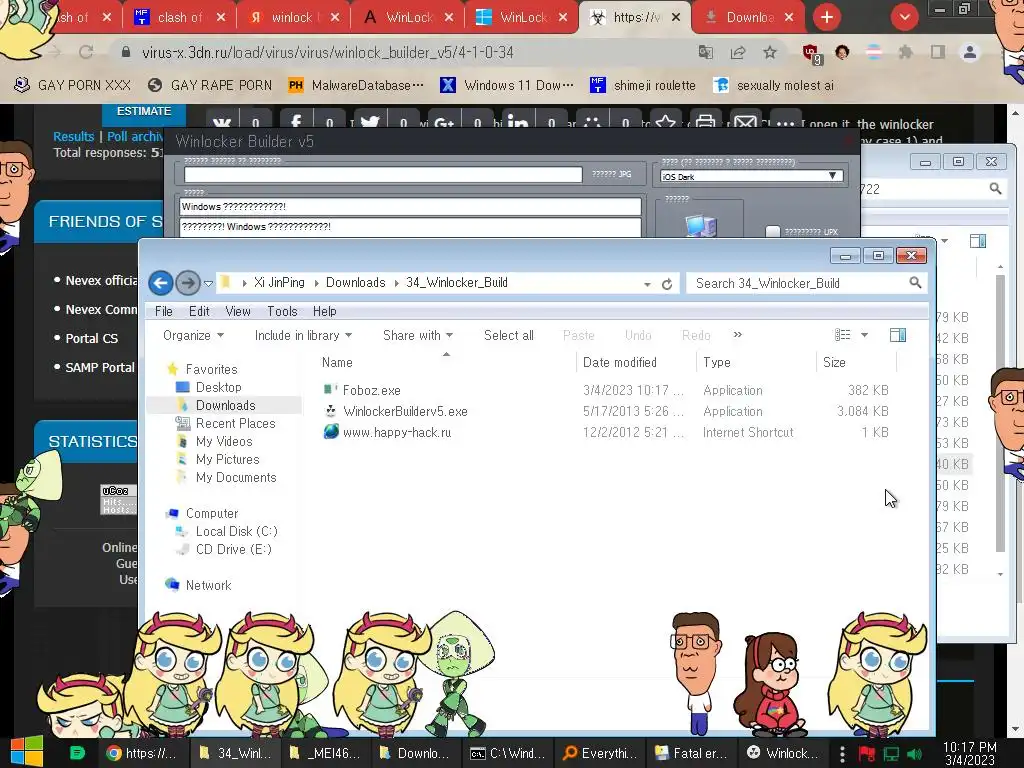Click the share page icon in address bar

[738, 52]
